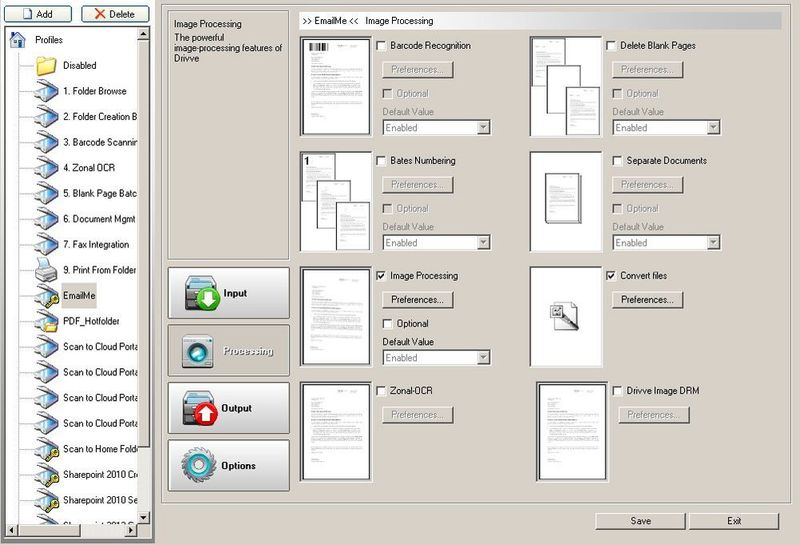This screenshot has width=800, height=545.
Task: Click the Processing washing machine icon
Action: coord(197,352)
